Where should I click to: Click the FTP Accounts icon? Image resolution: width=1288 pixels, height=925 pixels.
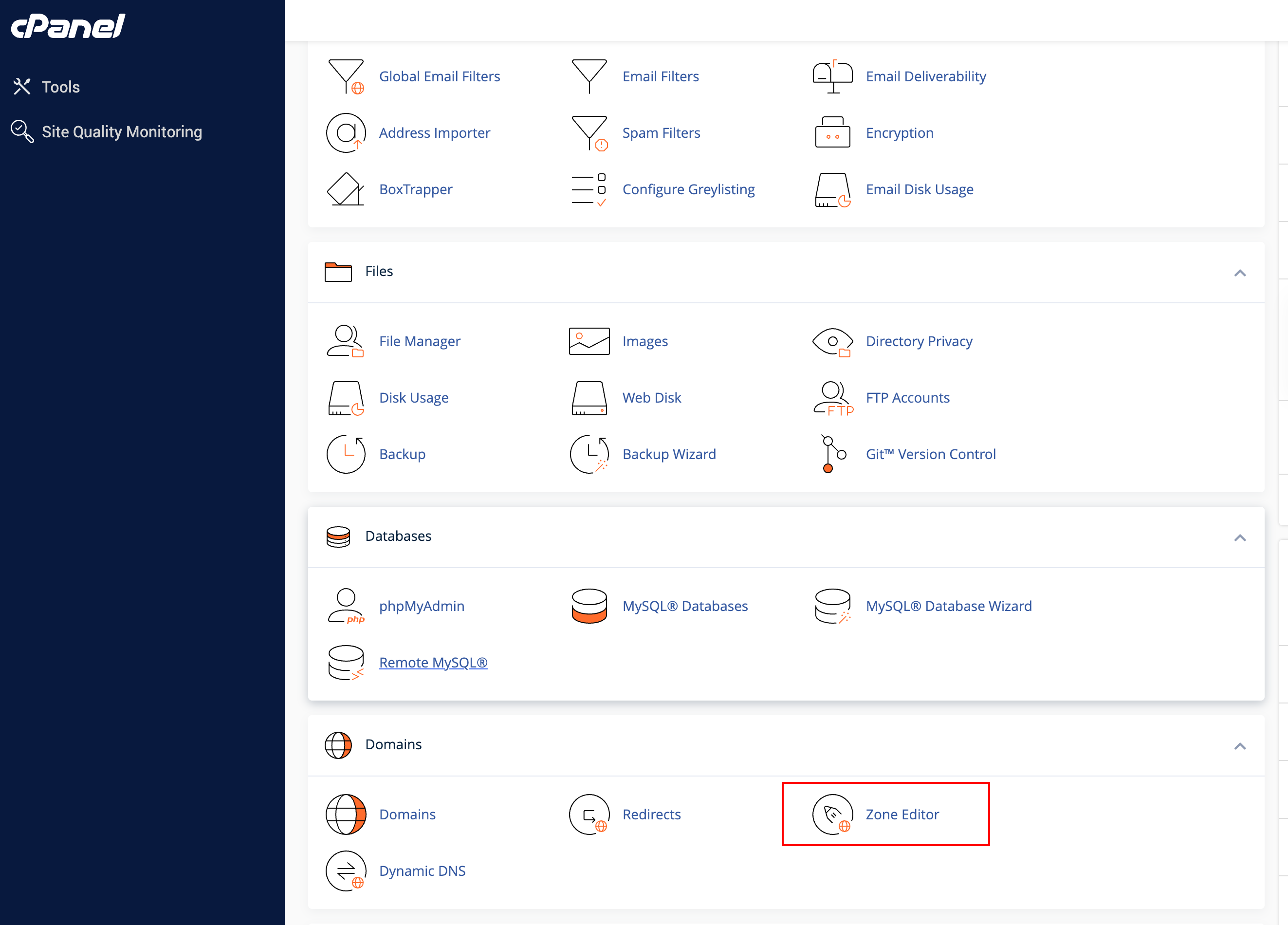(x=832, y=397)
